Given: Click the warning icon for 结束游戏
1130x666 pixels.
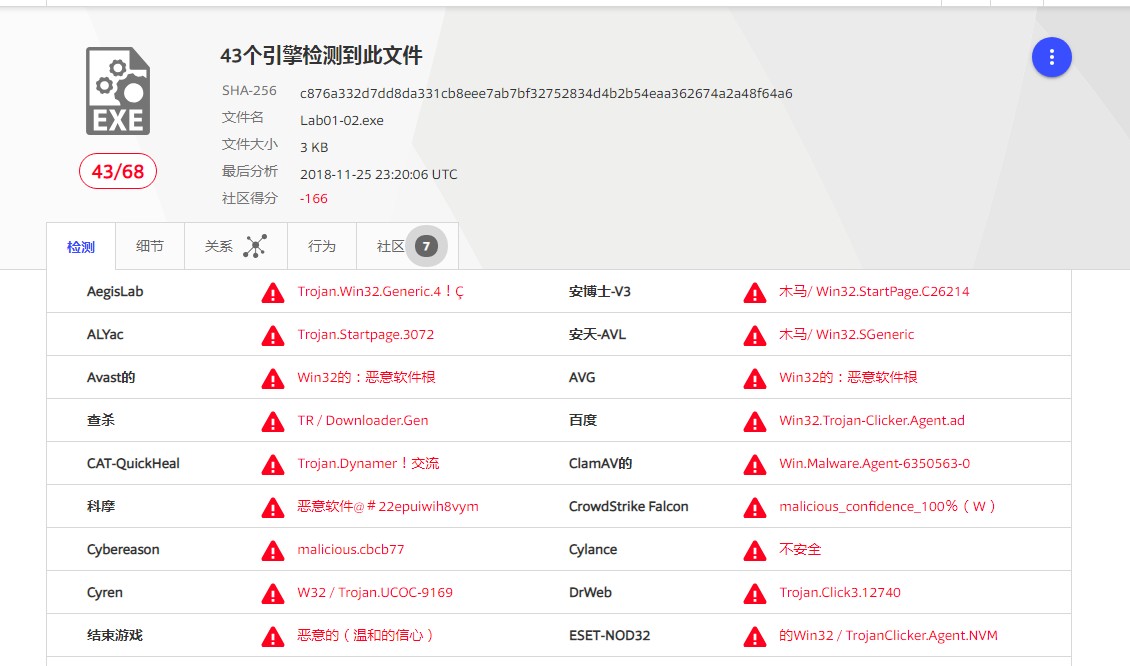Looking at the screenshot, I should (272, 636).
